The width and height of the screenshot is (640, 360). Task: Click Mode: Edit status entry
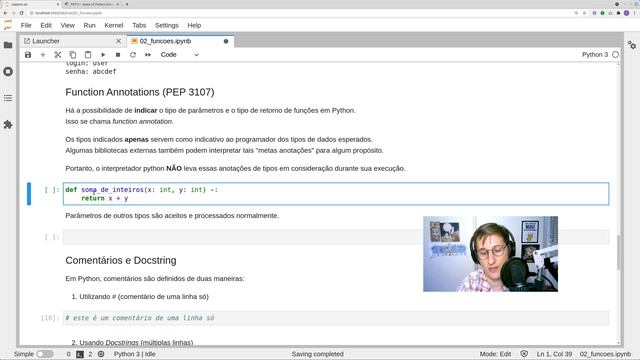click(x=495, y=354)
